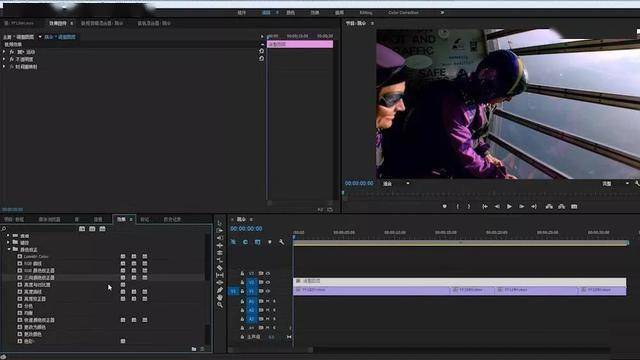
Task: Toggle V1 source patching button
Action: coord(233,291)
